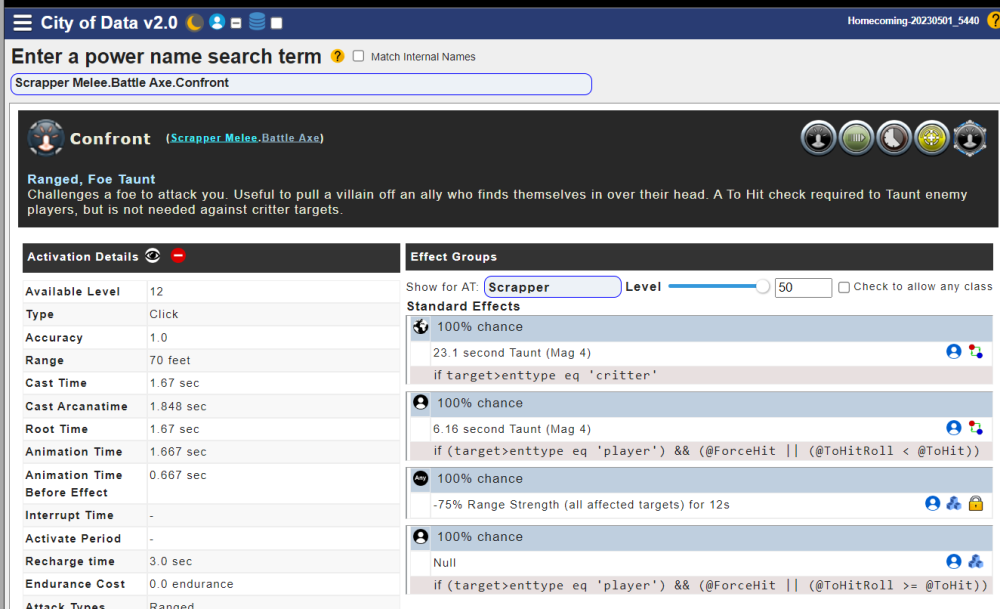Click the power name search field
Viewport: 1000px width, 609px height.
tap(300, 84)
